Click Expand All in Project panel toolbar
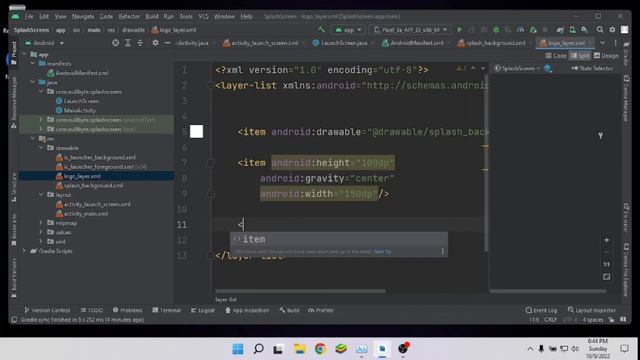The height and width of the screenshot is (360, 640). pyautogui.click(x=128, y=43)
